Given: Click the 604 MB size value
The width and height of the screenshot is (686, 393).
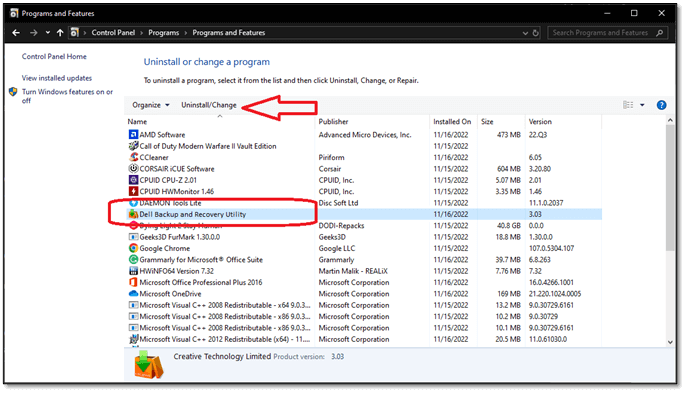Looking at the screenshot, I should pos(509,168).
